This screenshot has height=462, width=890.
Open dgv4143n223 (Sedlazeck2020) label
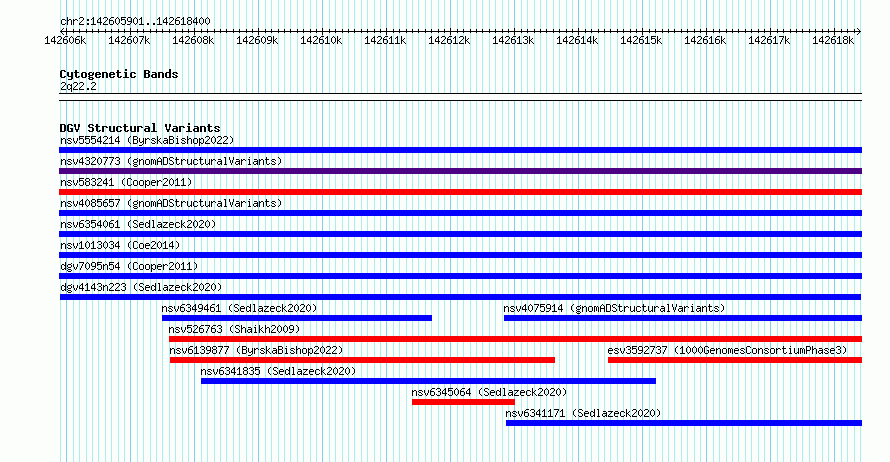click(141, 287)
